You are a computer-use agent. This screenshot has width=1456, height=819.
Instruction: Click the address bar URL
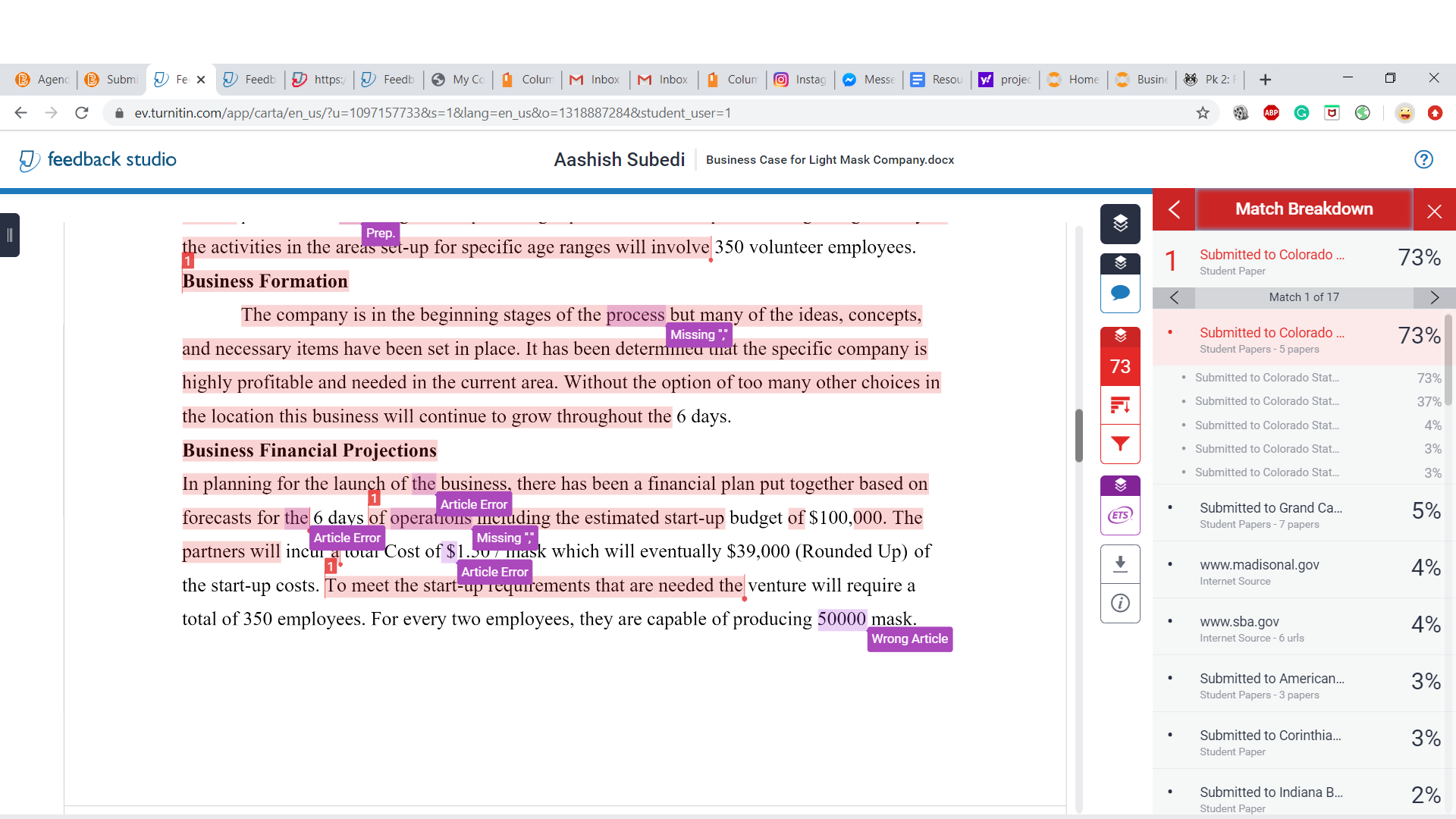tap(432, 113)
